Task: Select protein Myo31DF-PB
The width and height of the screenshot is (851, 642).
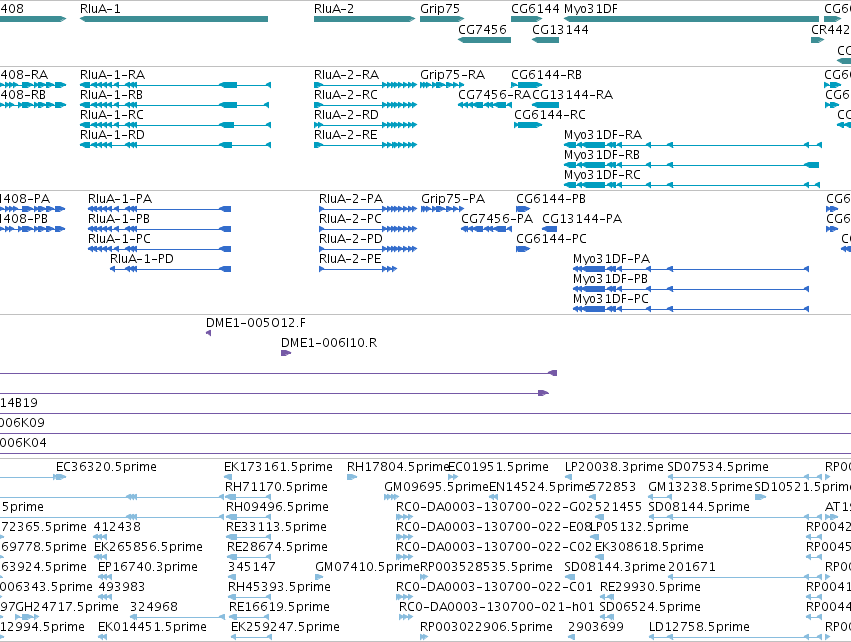Action: tap(611, 279)
